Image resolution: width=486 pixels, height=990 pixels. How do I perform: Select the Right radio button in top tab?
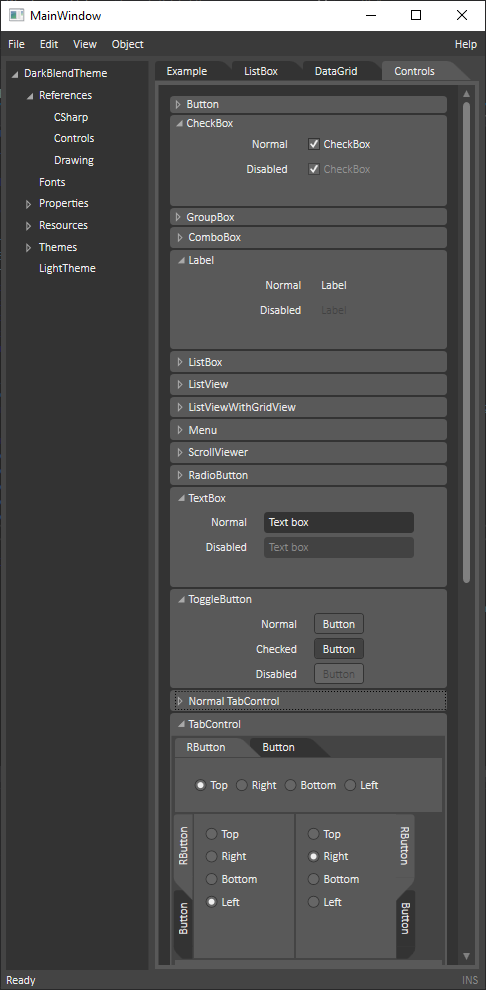(241, 785)
